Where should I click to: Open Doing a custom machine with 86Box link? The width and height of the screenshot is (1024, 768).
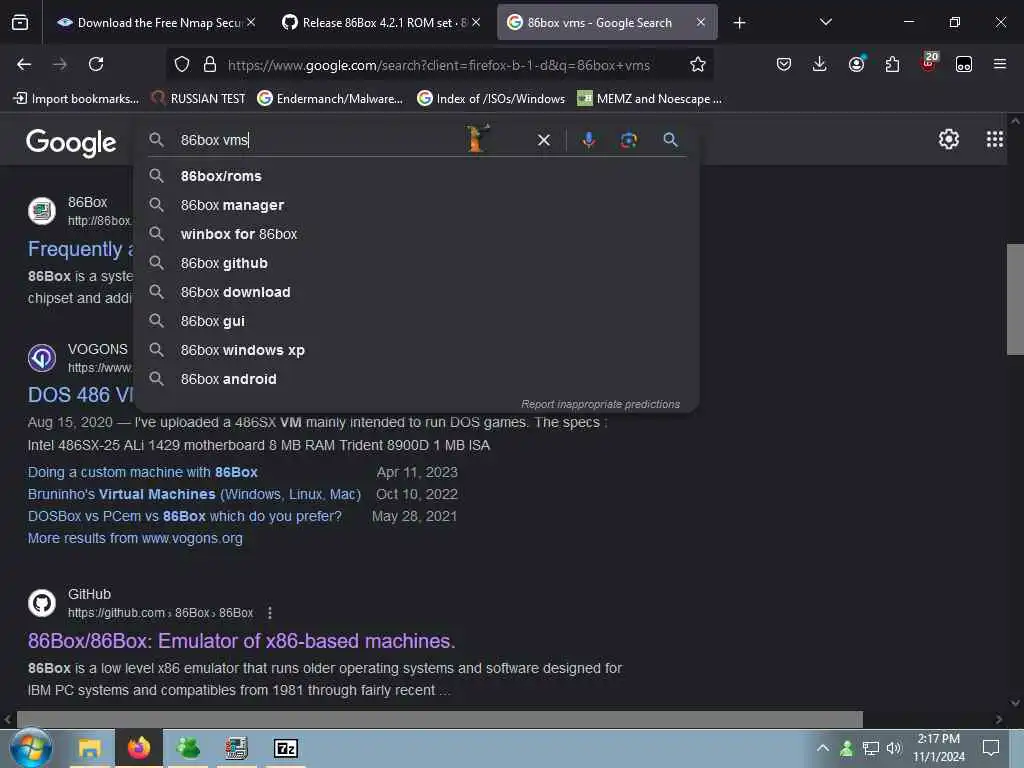142,472
